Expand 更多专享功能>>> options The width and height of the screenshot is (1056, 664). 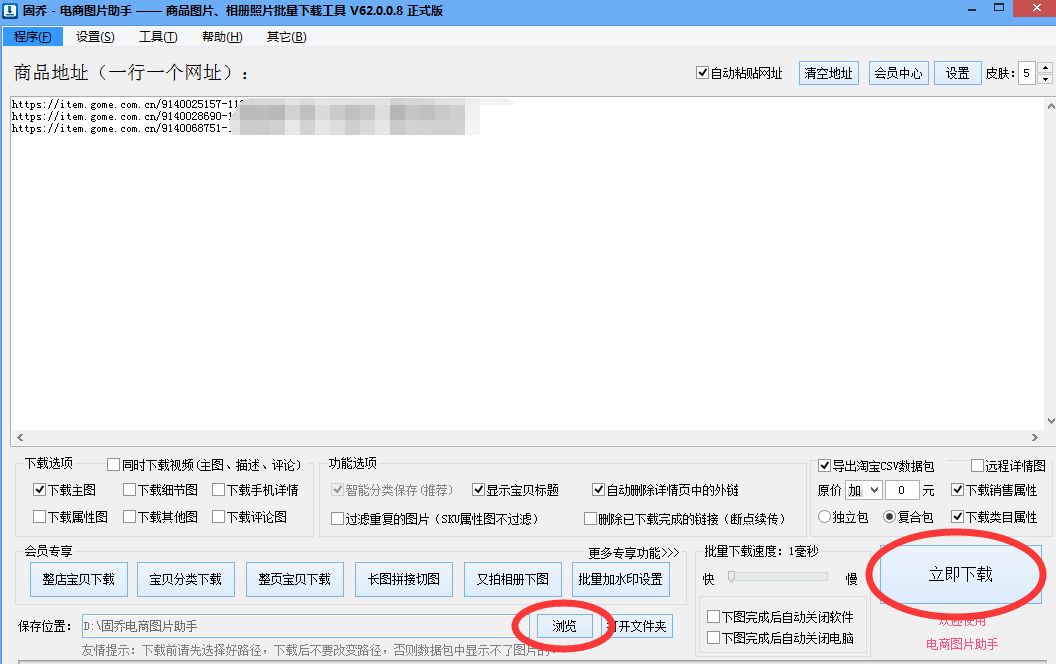pyautogui.click(x=633, y=552)
